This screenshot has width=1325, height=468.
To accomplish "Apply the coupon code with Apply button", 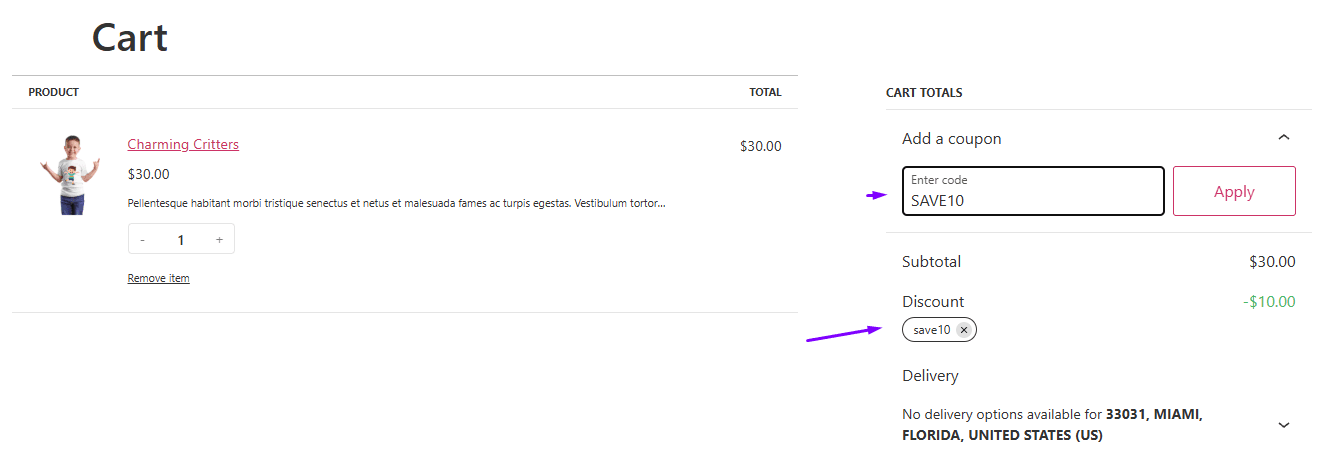I will (1234, 191).
